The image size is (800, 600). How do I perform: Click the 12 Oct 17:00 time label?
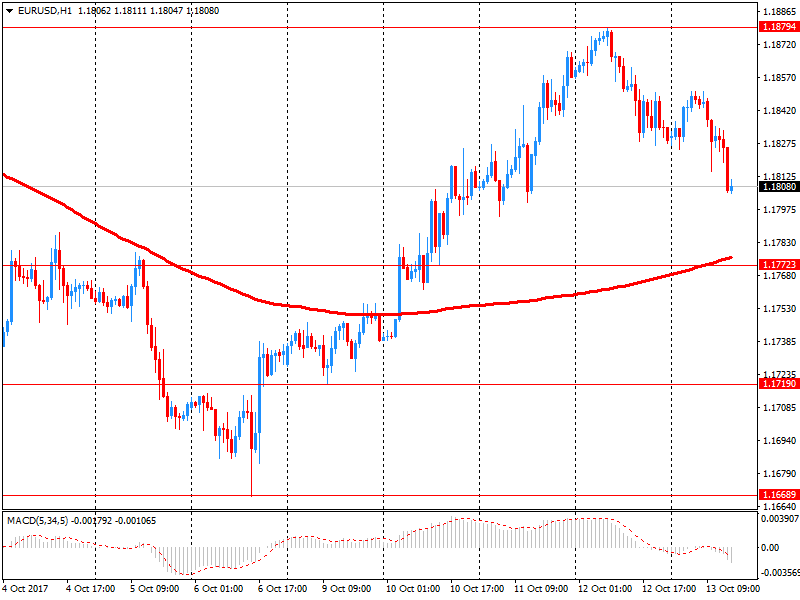(x=669, y=589)
